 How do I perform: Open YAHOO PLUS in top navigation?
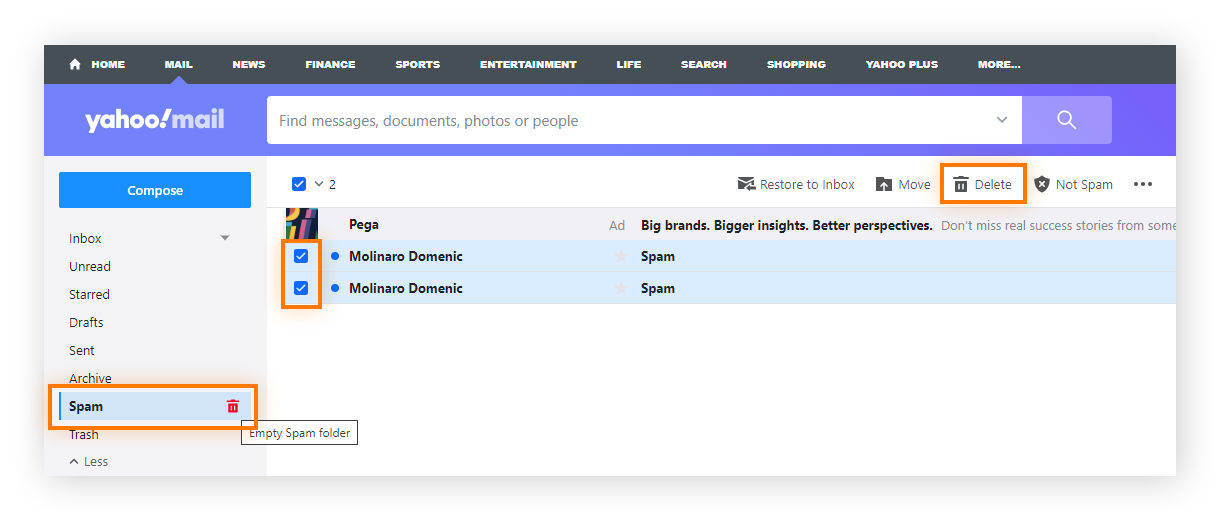(x=902, y=64)
